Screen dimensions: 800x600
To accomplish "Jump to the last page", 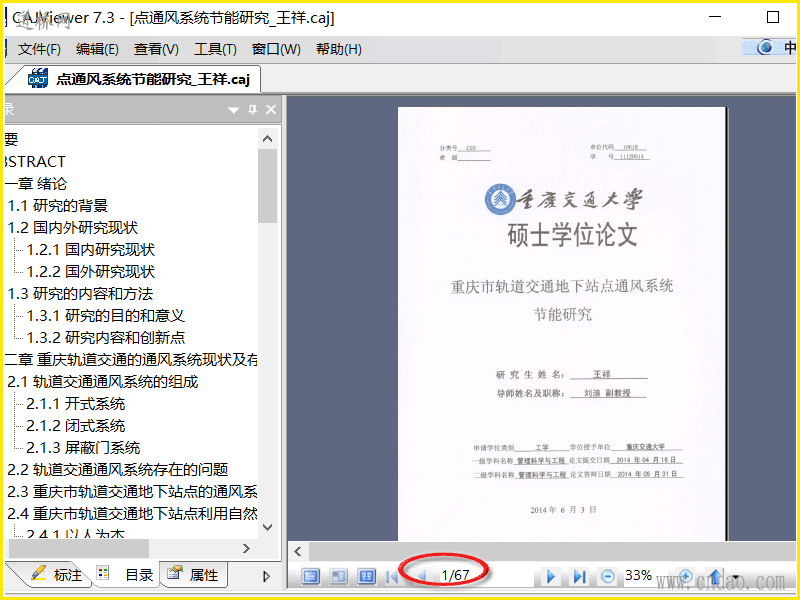I will 579,577.
